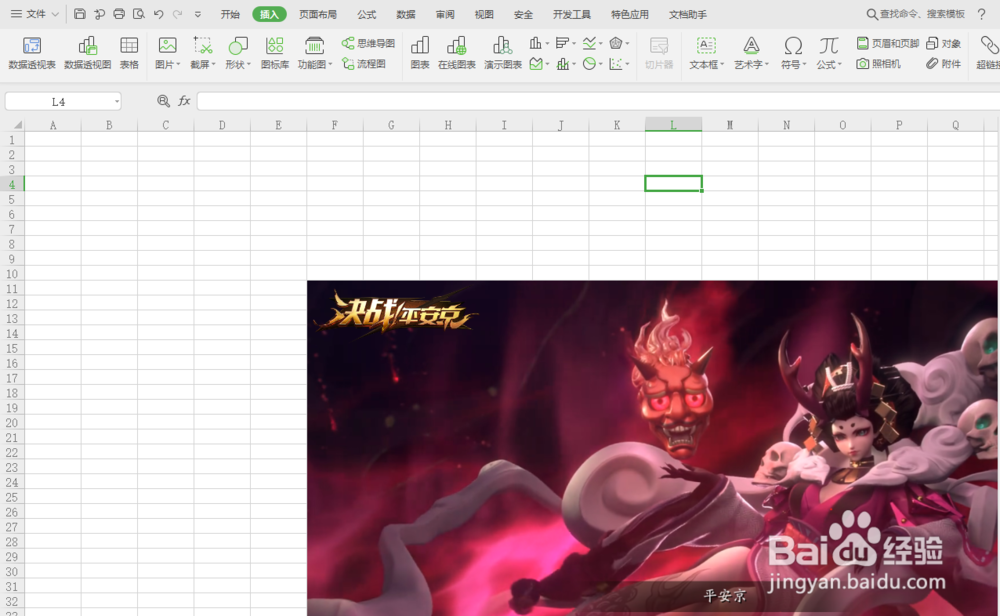This screenshot has width=1000, height=616.
Task: Open the column chart dropdown
Action: tap(538, 43)
